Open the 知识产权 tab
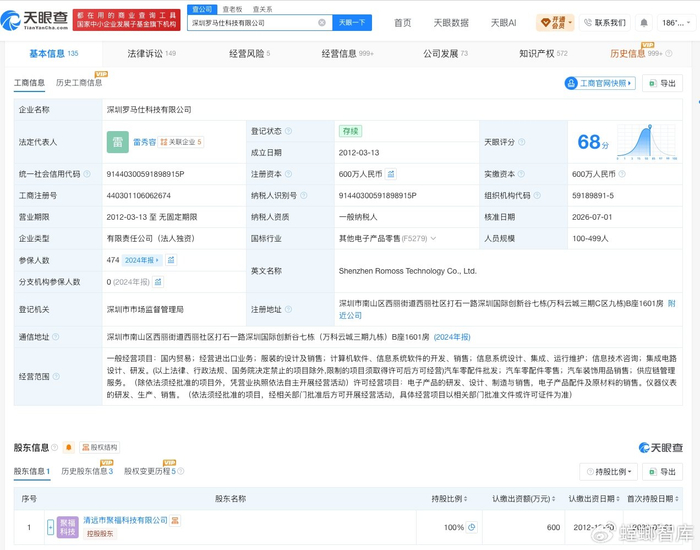This screenshot has width=700, height=550. (543, 54)
